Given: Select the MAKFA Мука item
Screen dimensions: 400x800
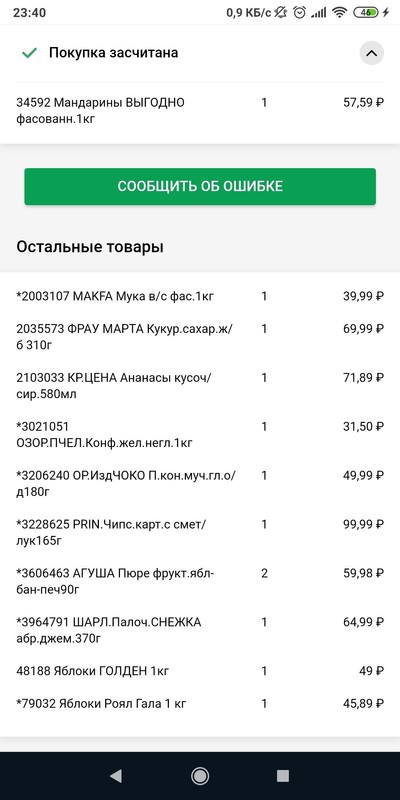Looking at the screenshot, I should (x=200, y=296).
